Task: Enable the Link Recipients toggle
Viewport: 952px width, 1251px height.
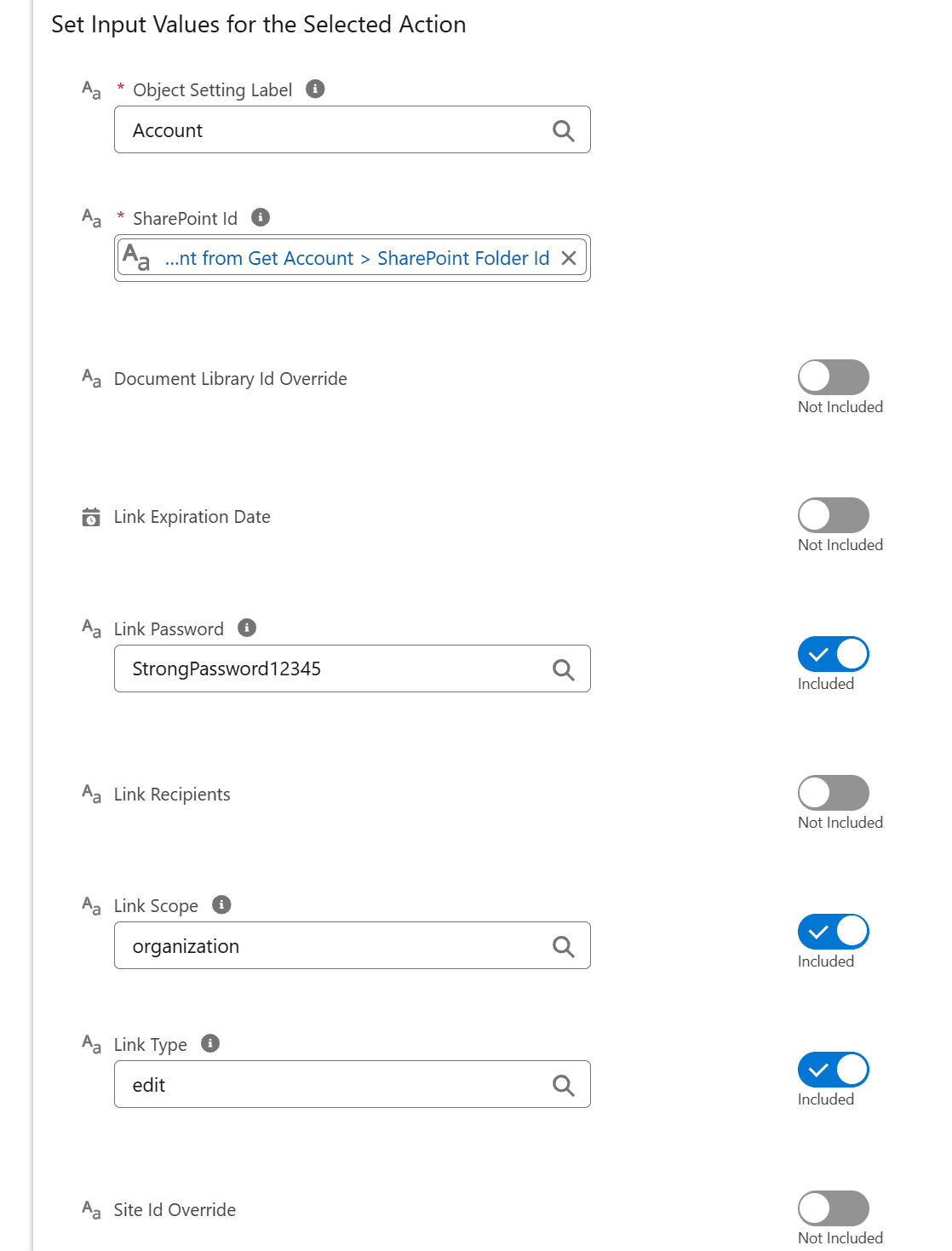Action: 833,792
